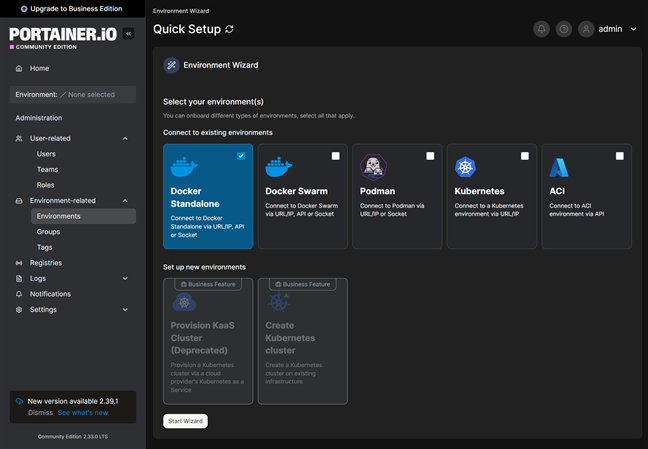Open the See what's new link
This screenshot has width=648, height=449.
[x=83, y=413]
